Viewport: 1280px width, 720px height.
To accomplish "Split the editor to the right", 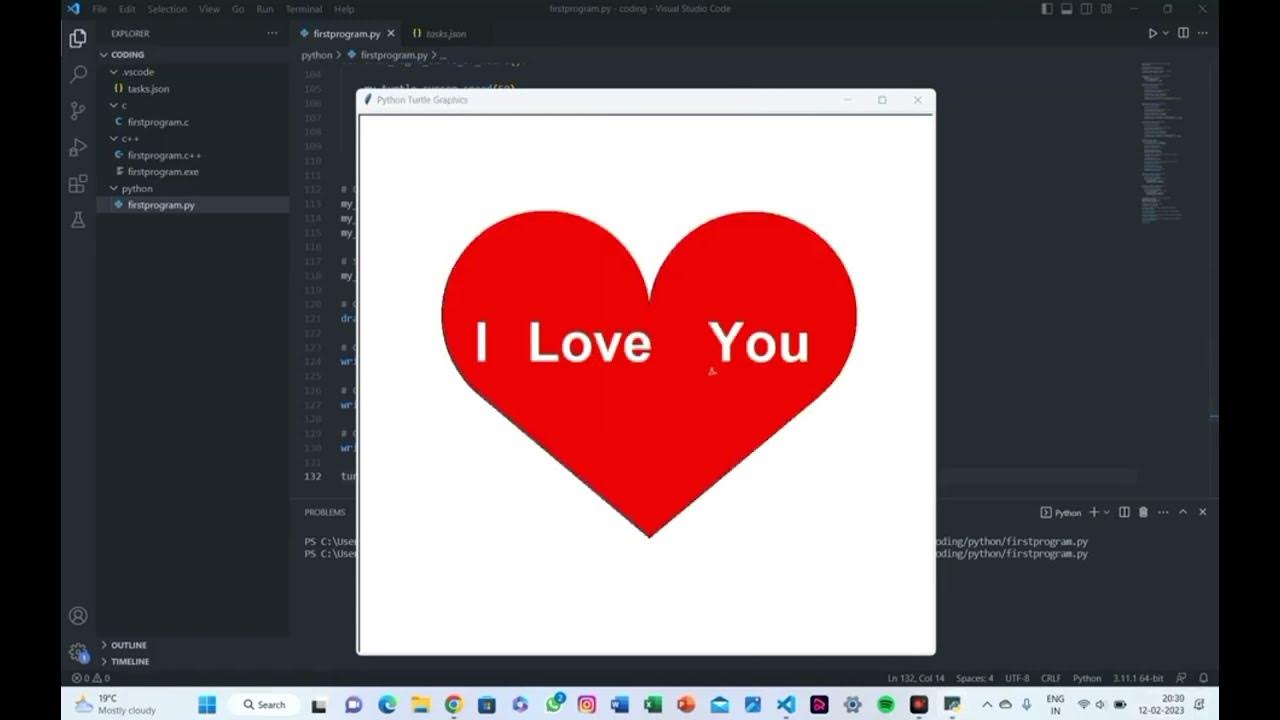I will click(x=1183, y=33).
